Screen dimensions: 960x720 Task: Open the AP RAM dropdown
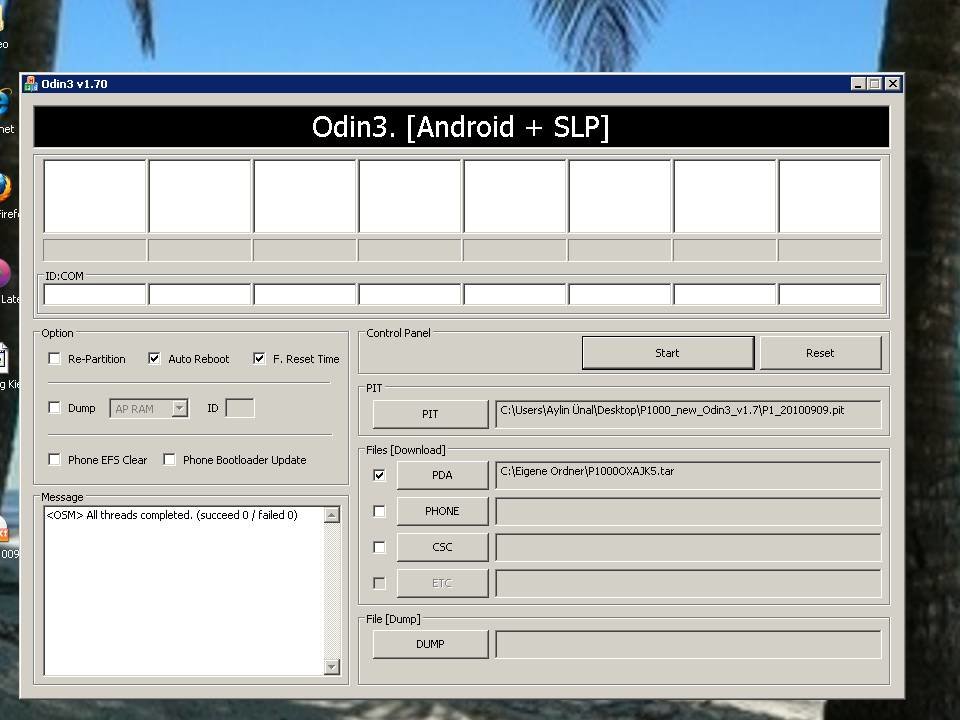click(179, 408)
